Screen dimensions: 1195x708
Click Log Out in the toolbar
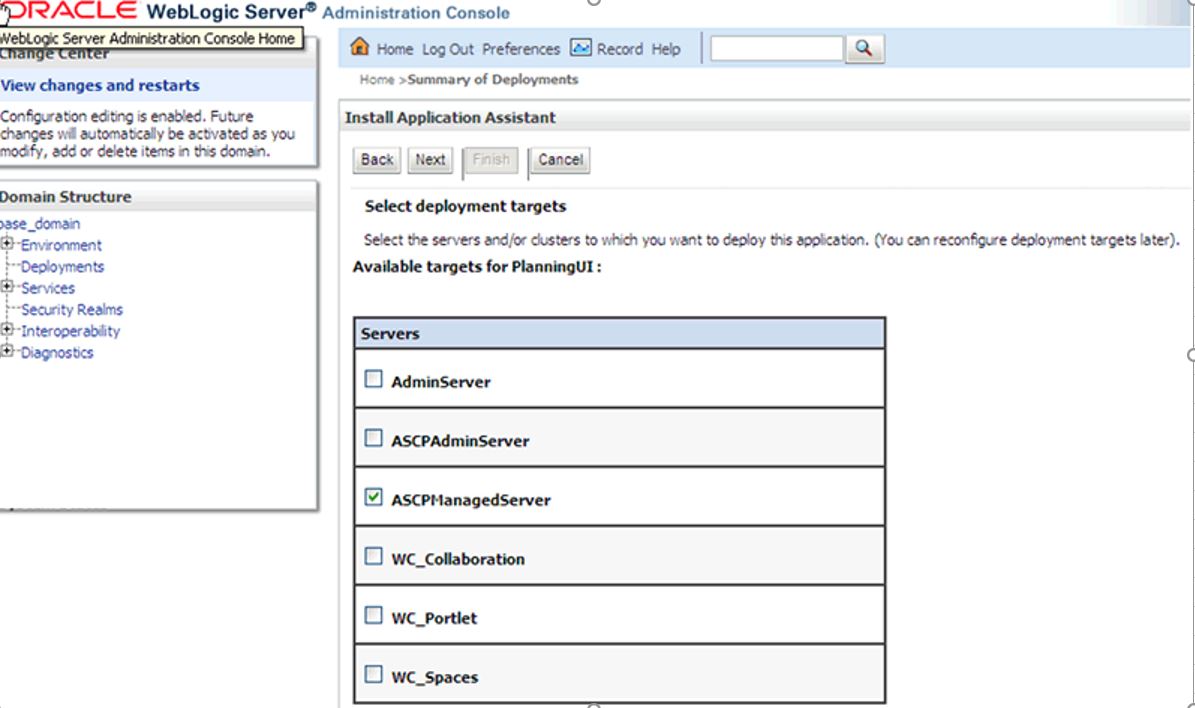point(448,50)
